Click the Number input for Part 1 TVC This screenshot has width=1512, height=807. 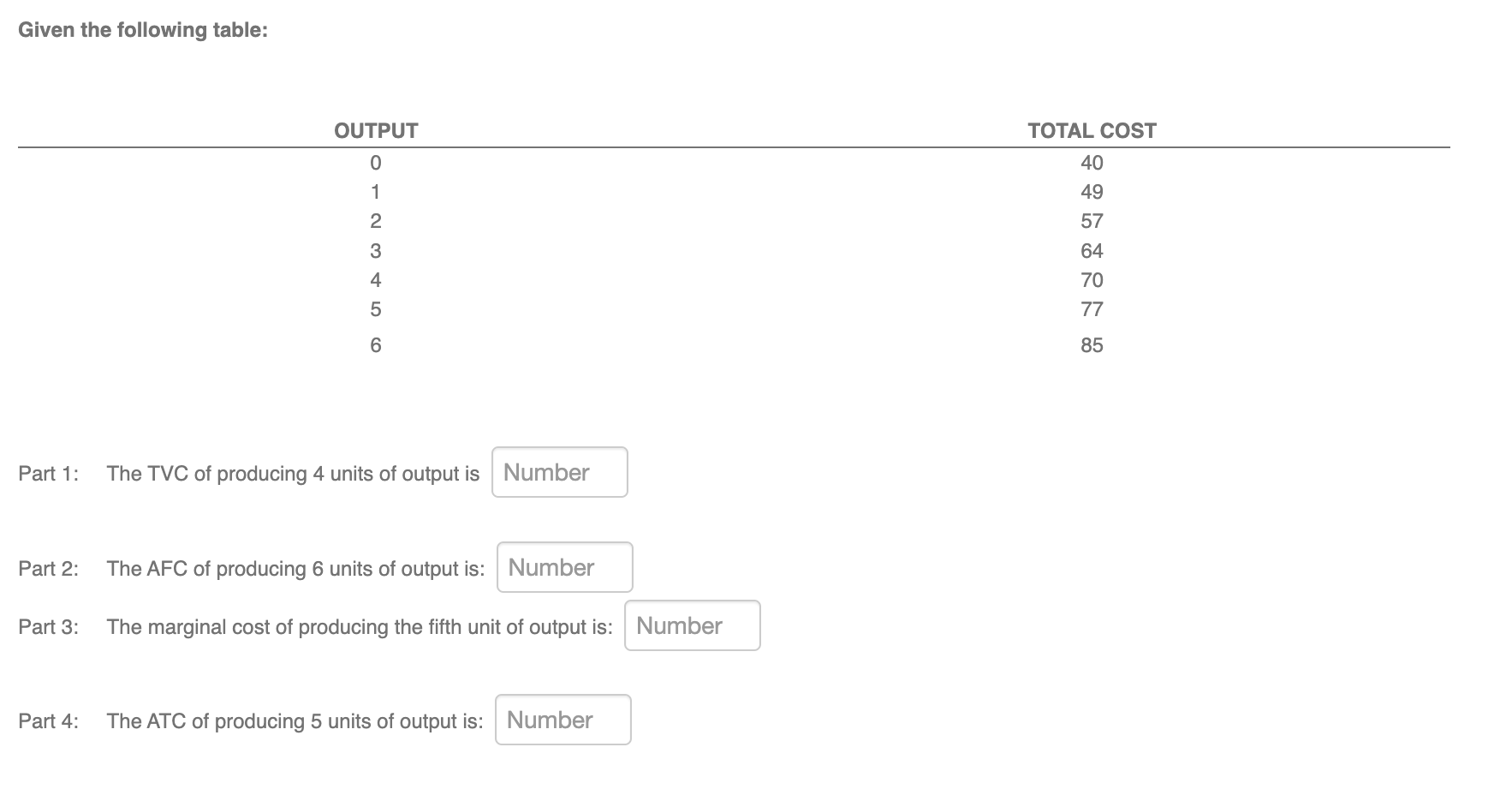[x=559, y=472]
